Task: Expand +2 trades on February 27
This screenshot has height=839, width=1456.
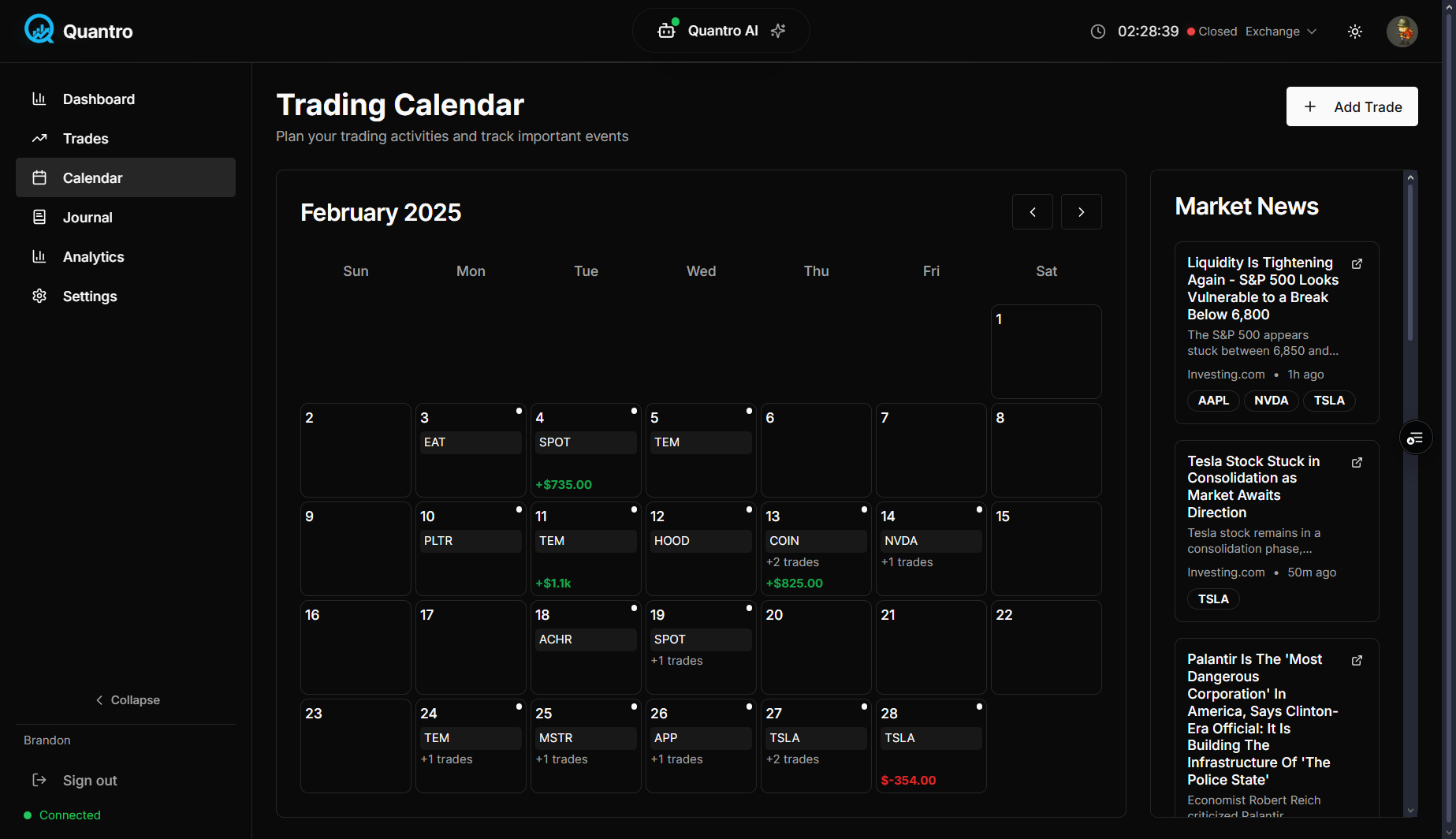Action: [x=792, y=759]
